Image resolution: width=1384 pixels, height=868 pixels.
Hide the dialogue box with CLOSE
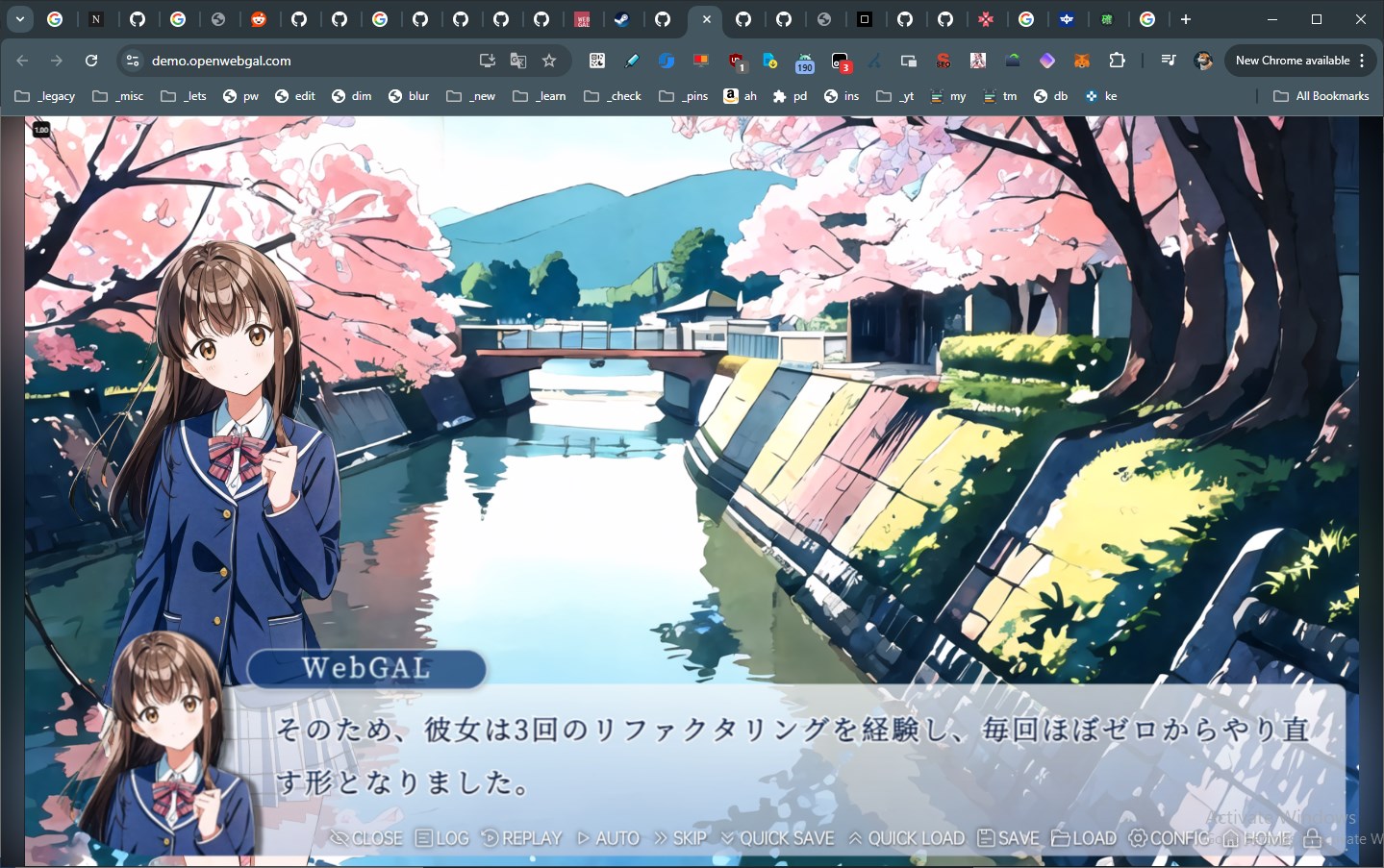pos(366,838)
